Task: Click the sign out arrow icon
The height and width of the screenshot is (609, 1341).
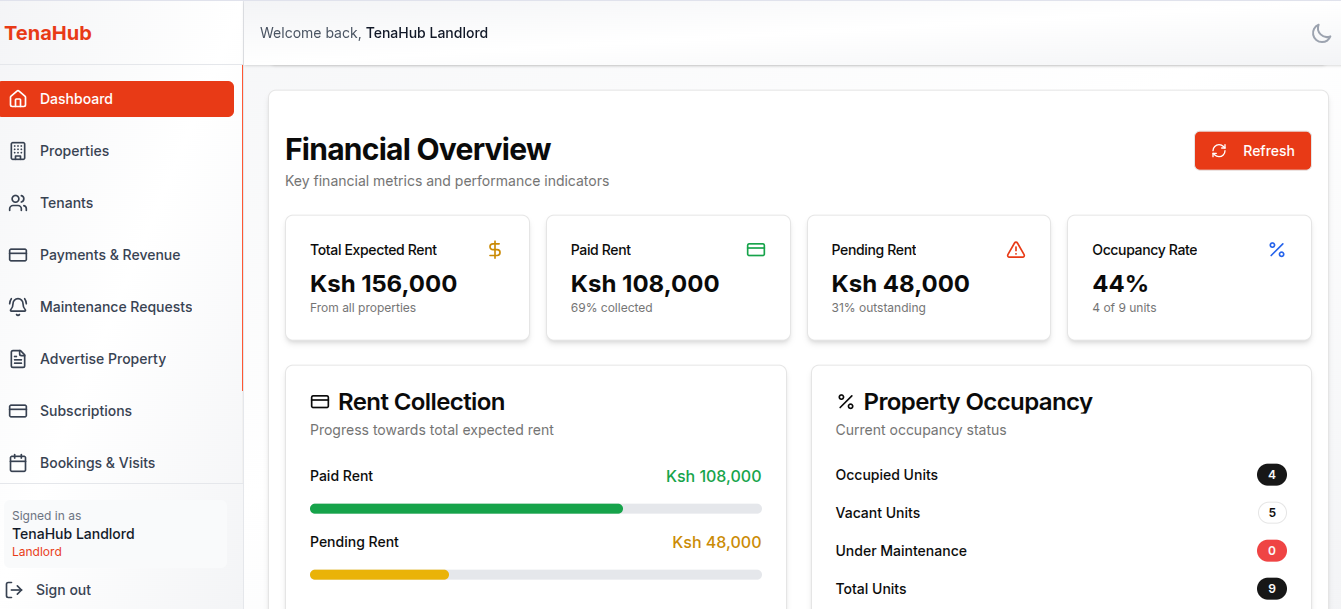Action: tap(16, 589)
